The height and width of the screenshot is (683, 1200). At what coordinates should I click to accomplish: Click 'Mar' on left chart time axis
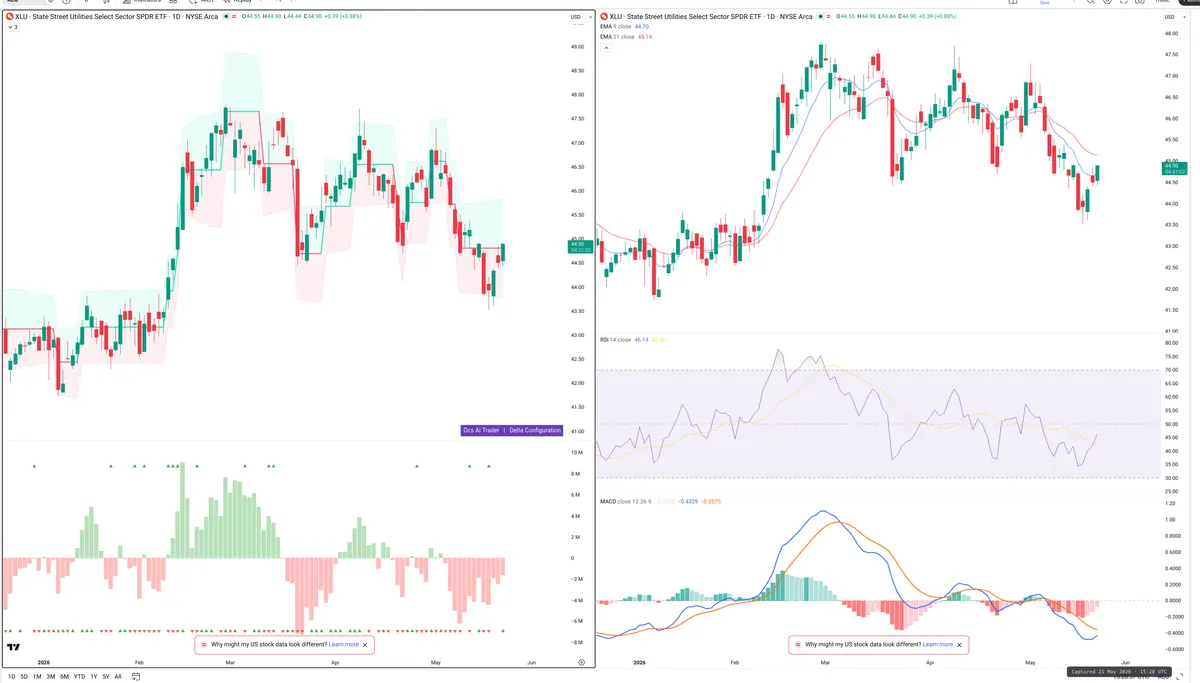[231, 662]
